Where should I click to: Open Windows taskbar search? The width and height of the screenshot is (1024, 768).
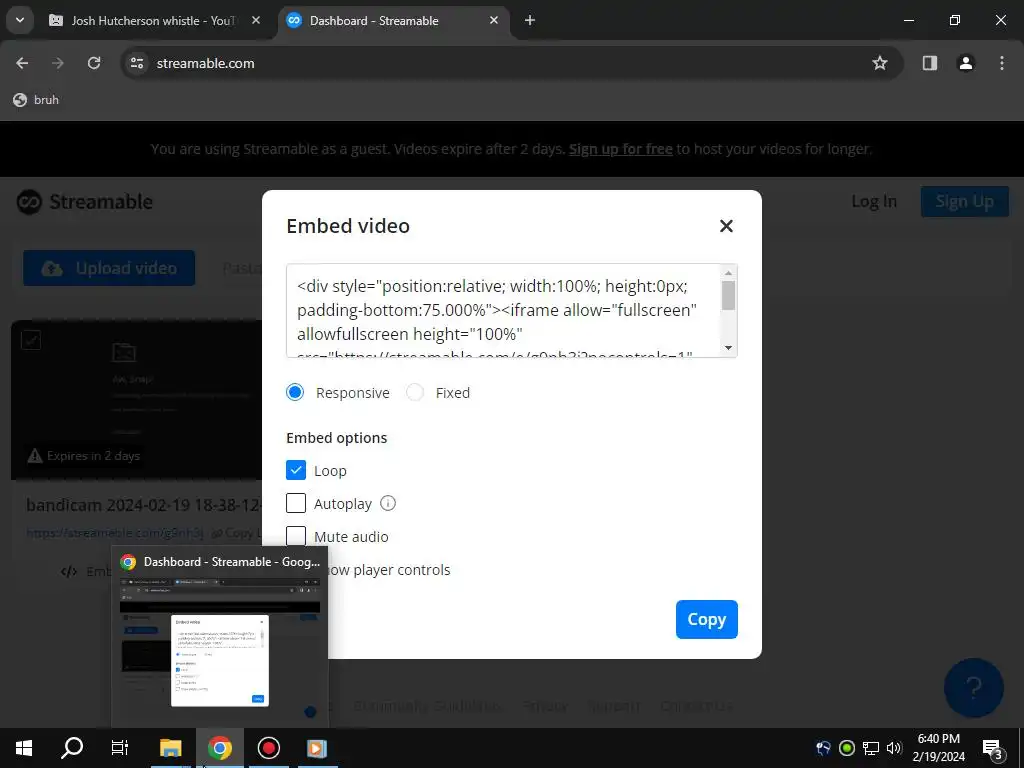point(72,748)
